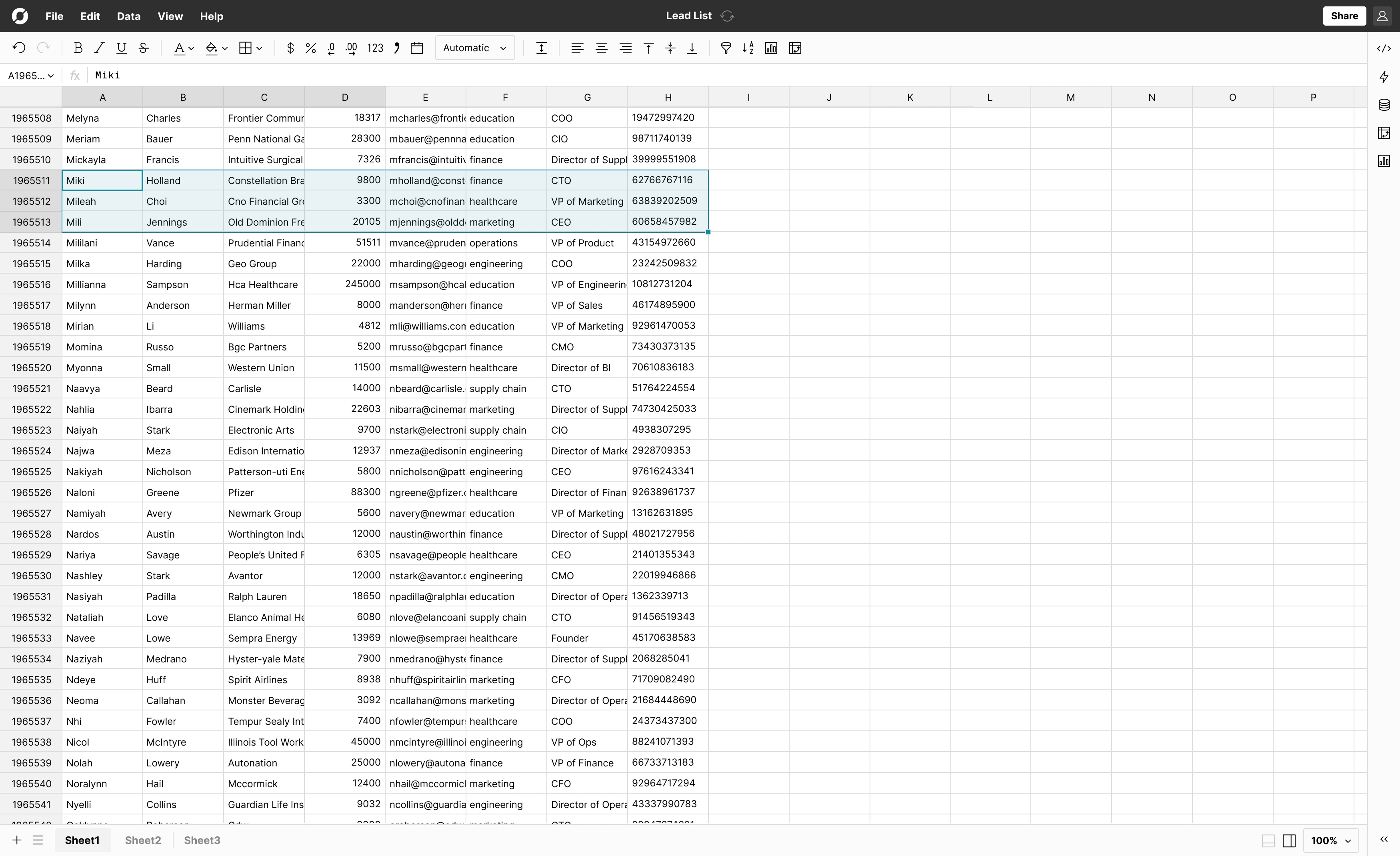Insert a chart from the toolbar

(x=771, y=48)
